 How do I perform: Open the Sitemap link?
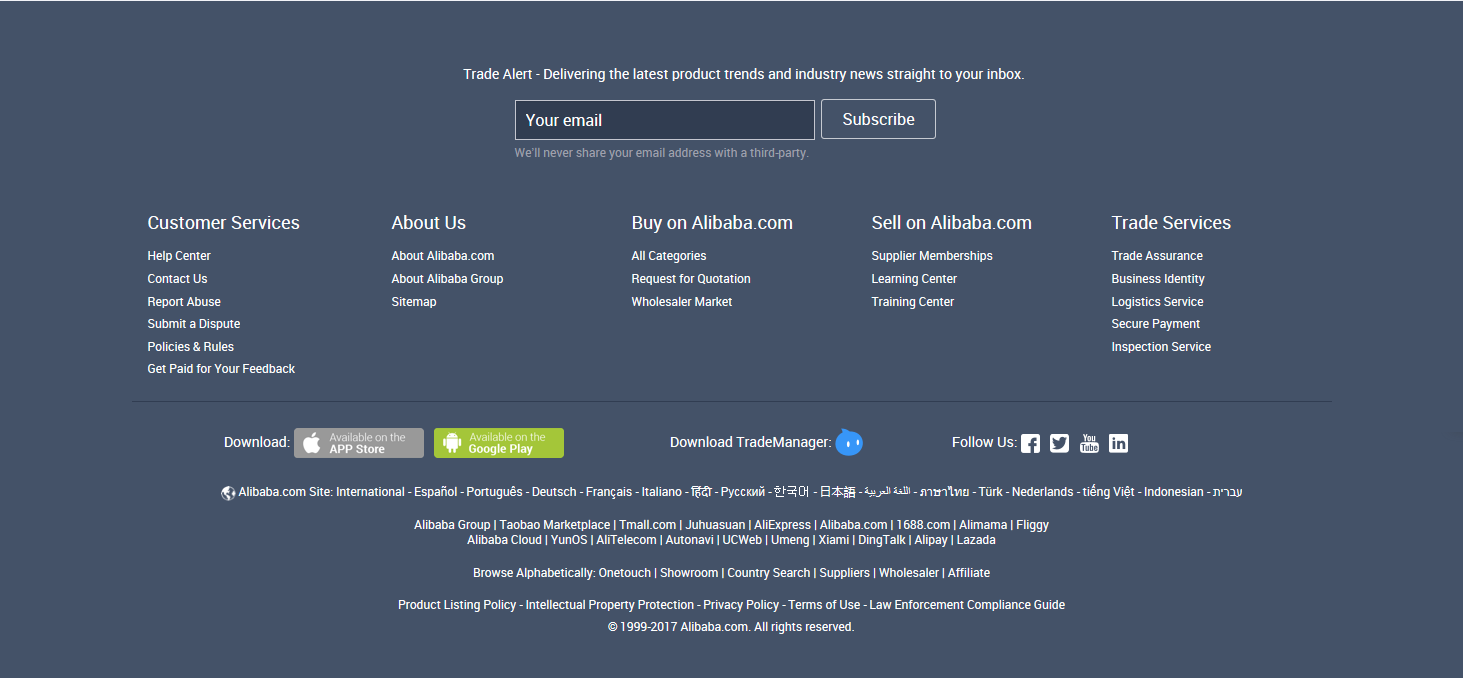coord(413,302)
